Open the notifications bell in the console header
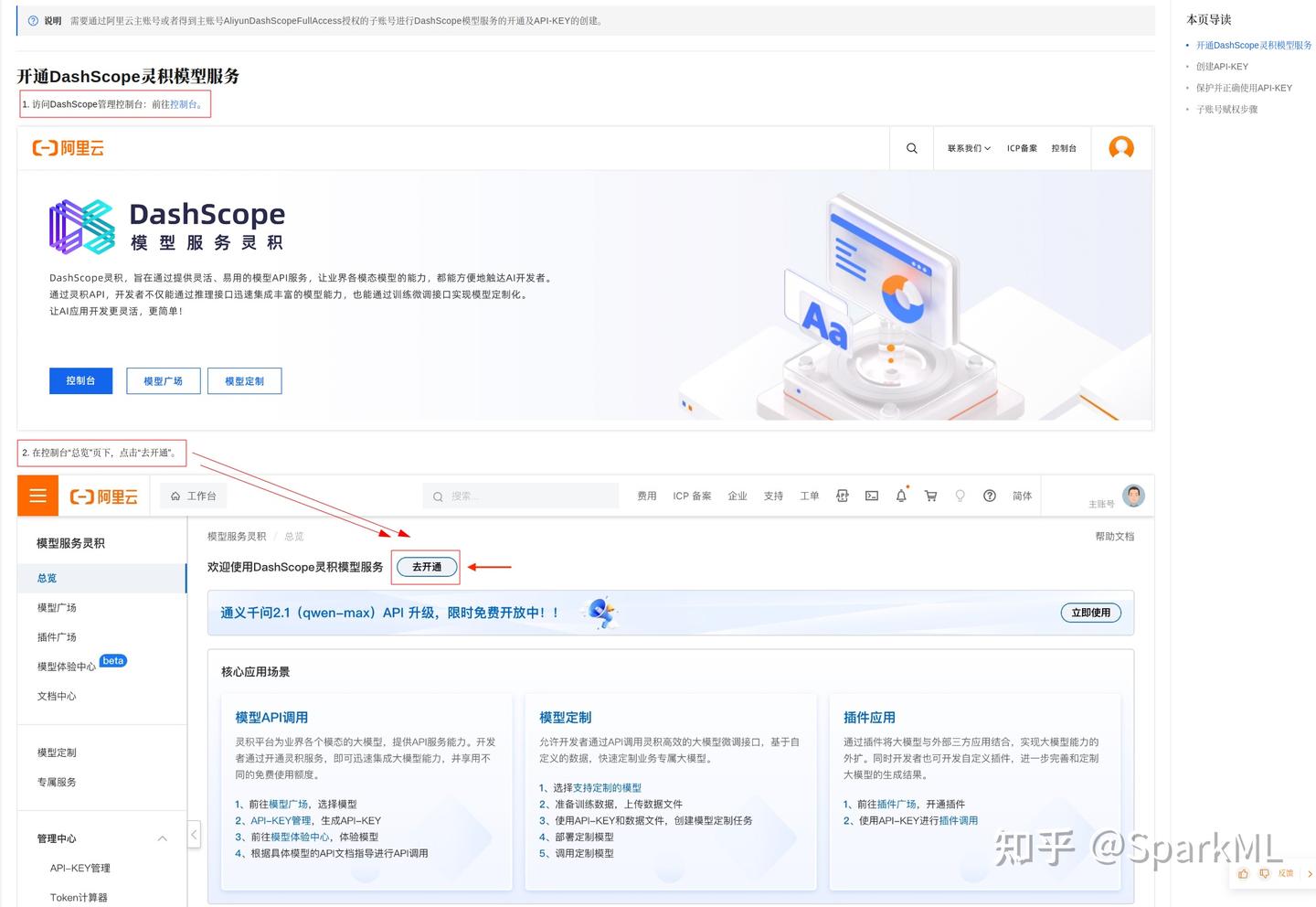 click(901, 496)
